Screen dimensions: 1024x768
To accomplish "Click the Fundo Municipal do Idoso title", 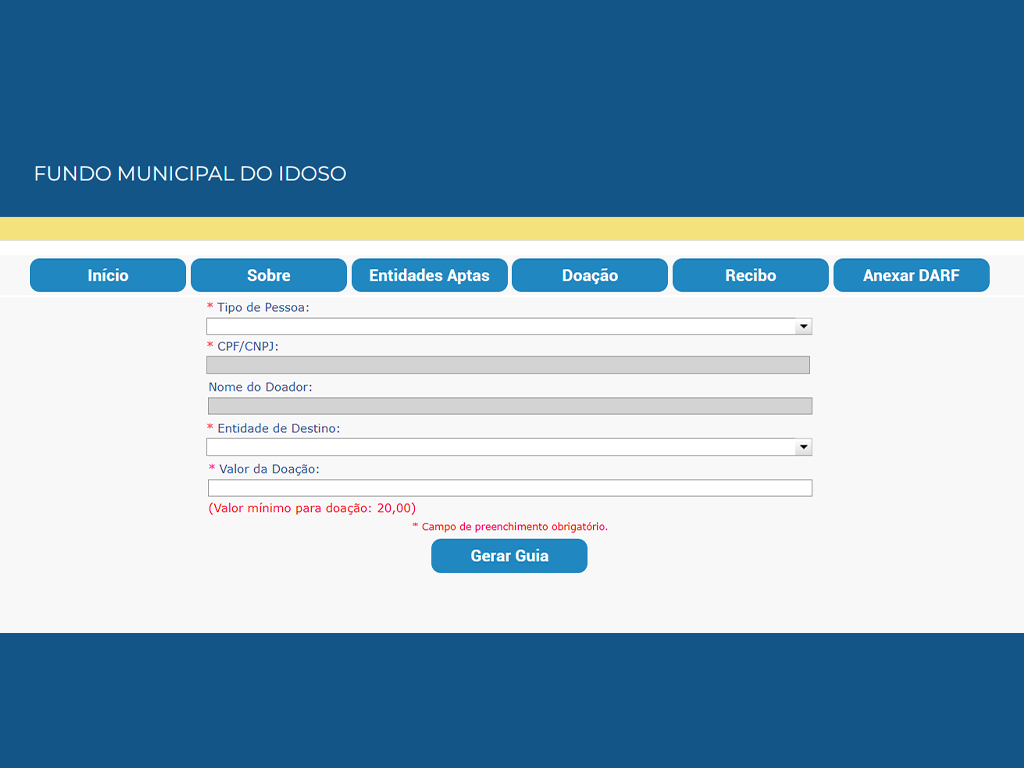I will (x=190, y=174).
